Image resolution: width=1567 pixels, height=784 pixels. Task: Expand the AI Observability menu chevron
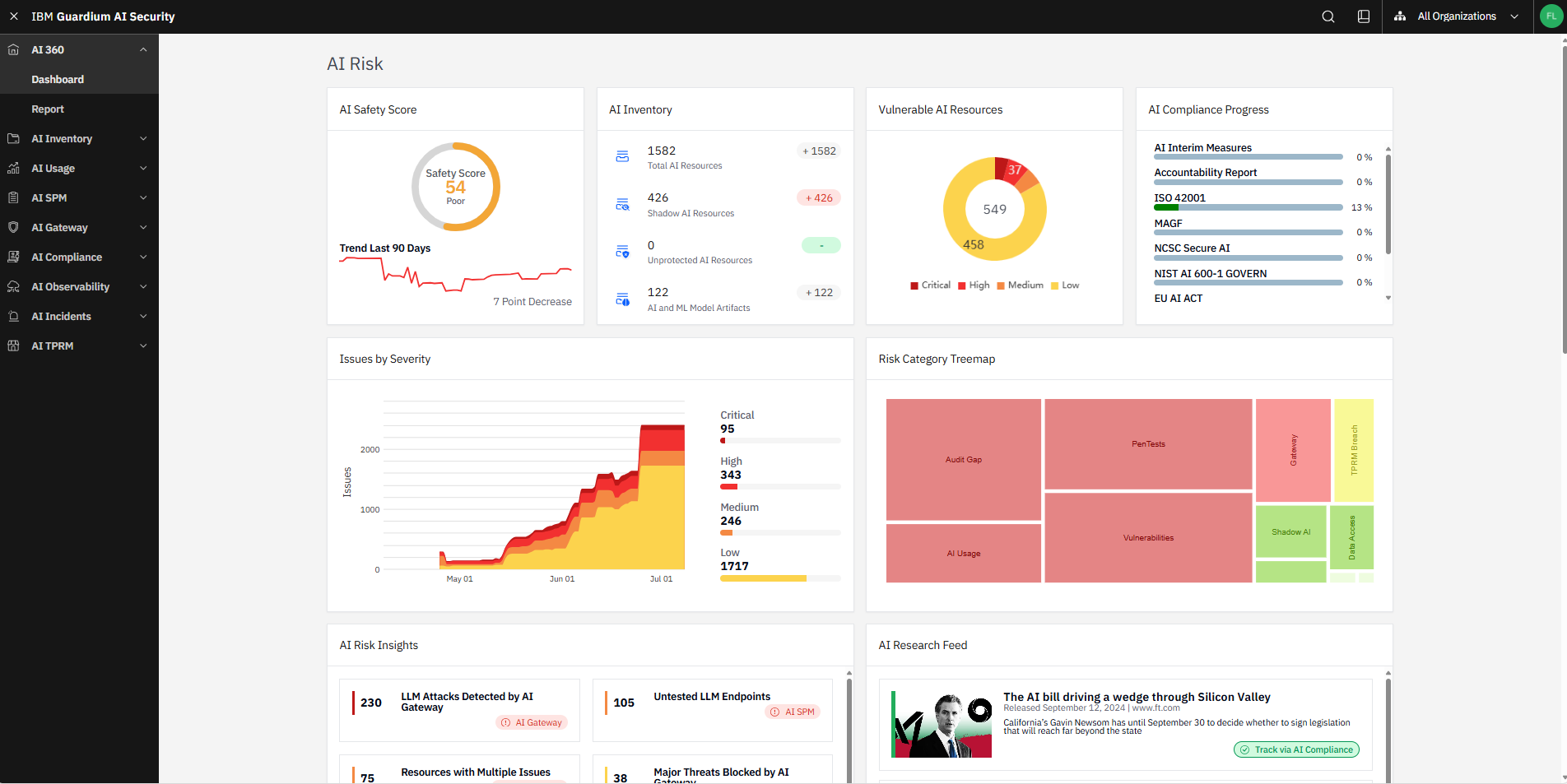[x=143, y=286]
